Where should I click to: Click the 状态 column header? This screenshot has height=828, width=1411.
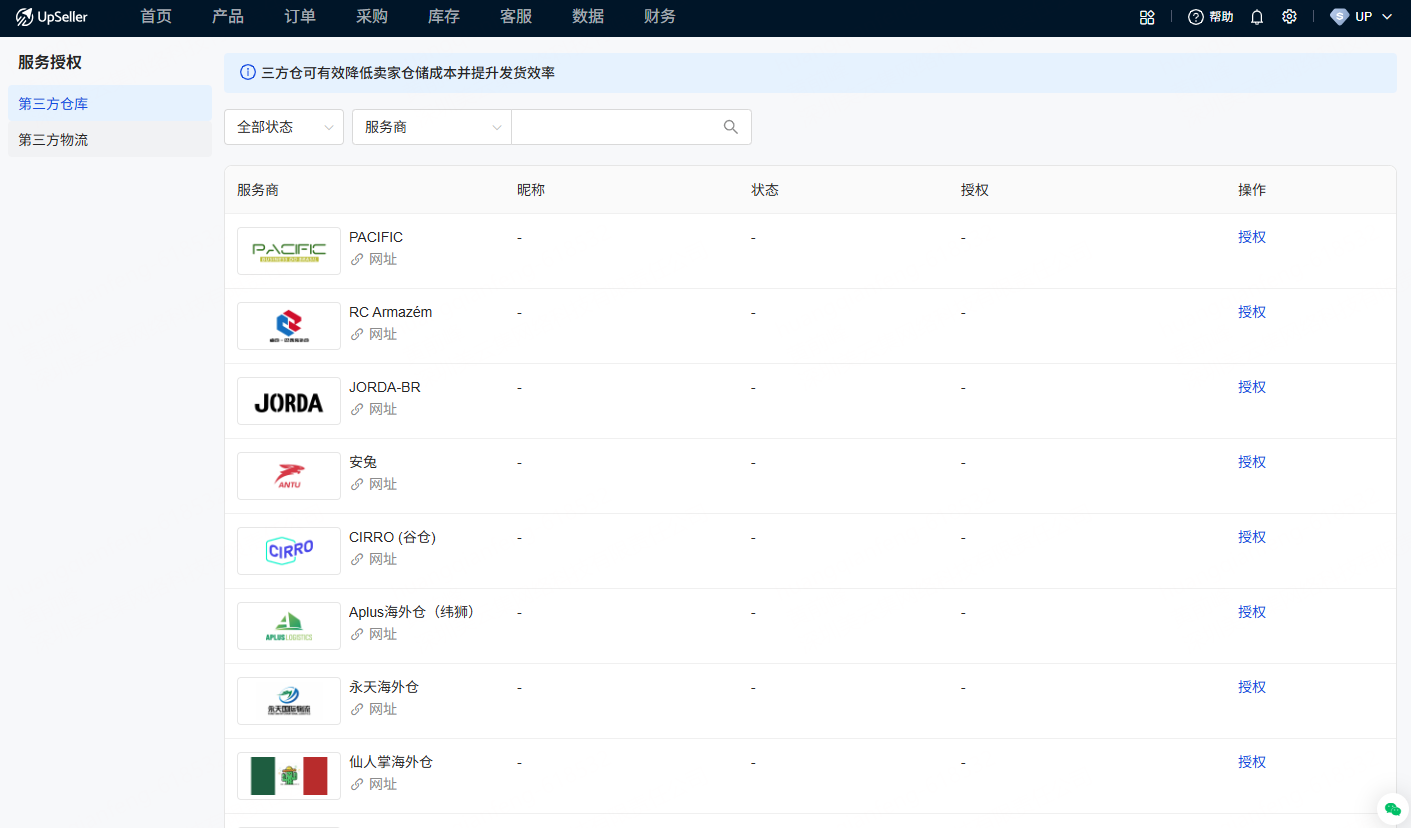point(765,190)
